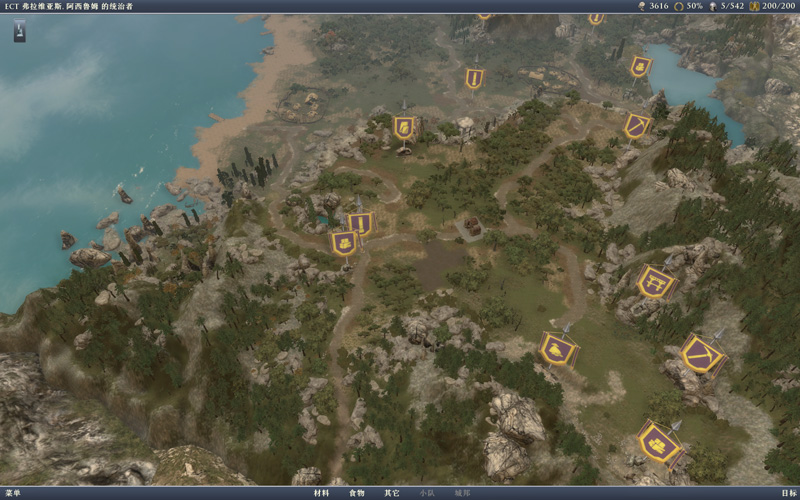Select the walled village on the sandy coast

(302, 106)
